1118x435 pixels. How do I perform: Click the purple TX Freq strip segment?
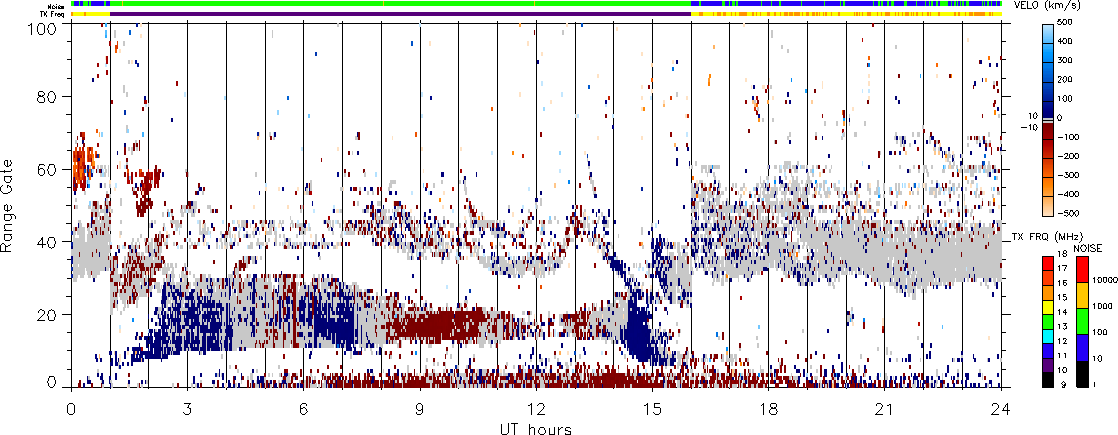(400, 14)
